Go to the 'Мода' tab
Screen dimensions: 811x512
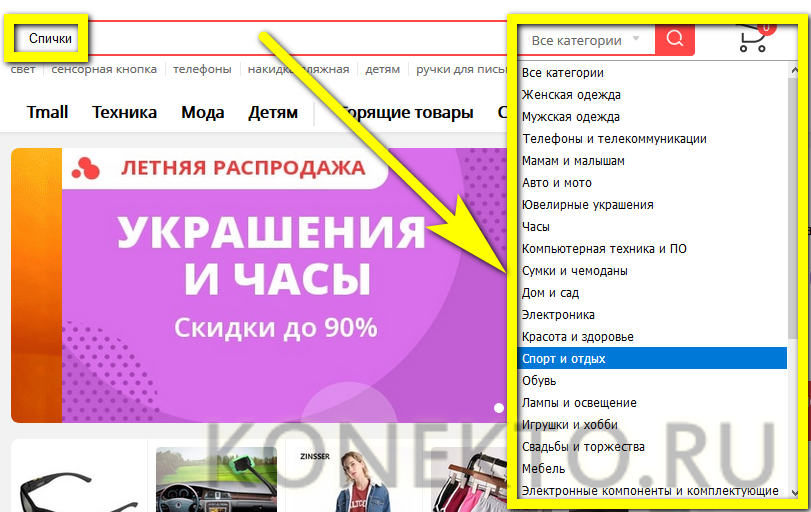tap(202, 112)
